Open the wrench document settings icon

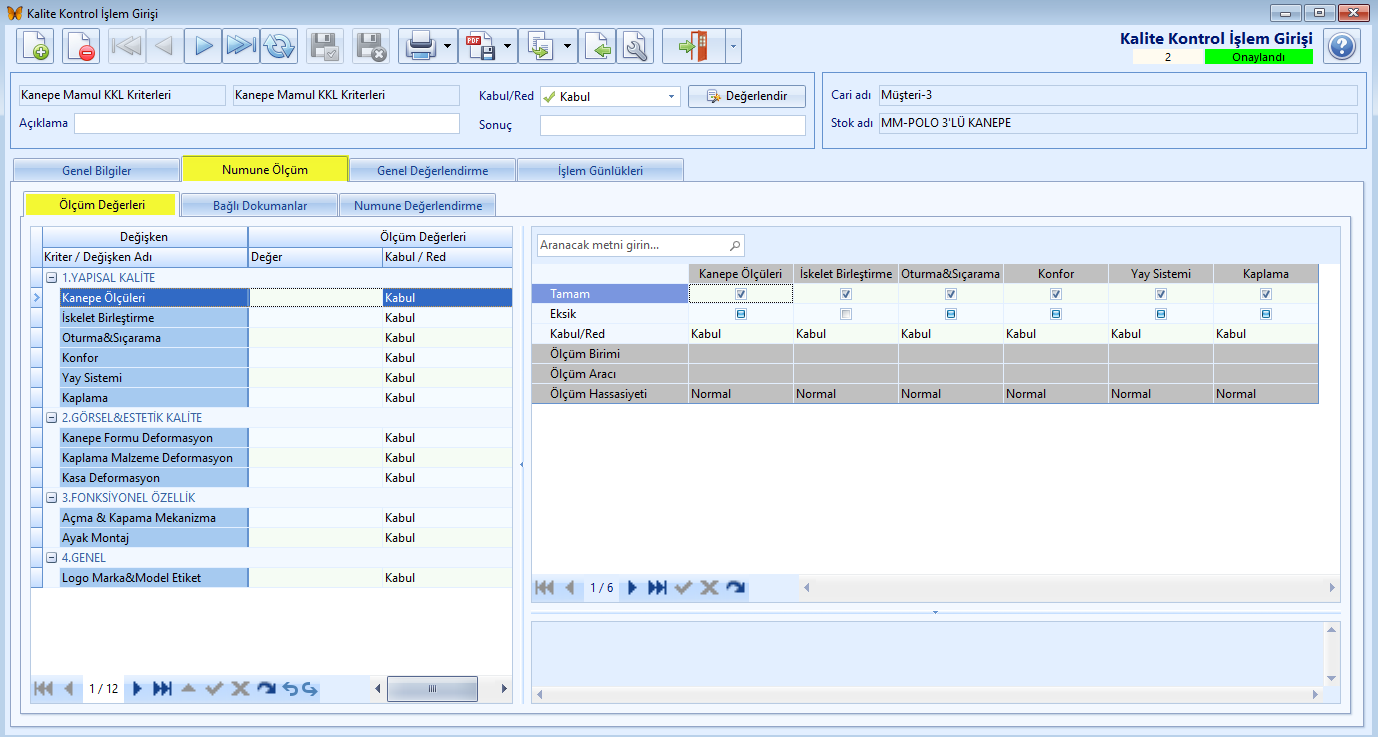pos(636,46)
